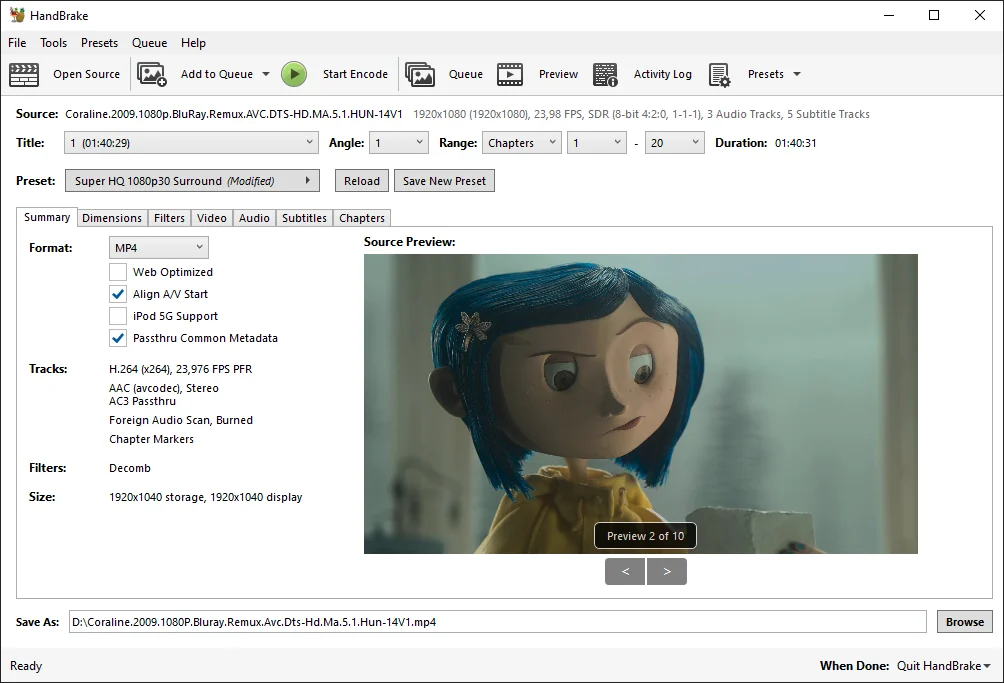Open the When Done Quit HandBrake dropdown
The image size is (1004, 683).
point(944,666)
